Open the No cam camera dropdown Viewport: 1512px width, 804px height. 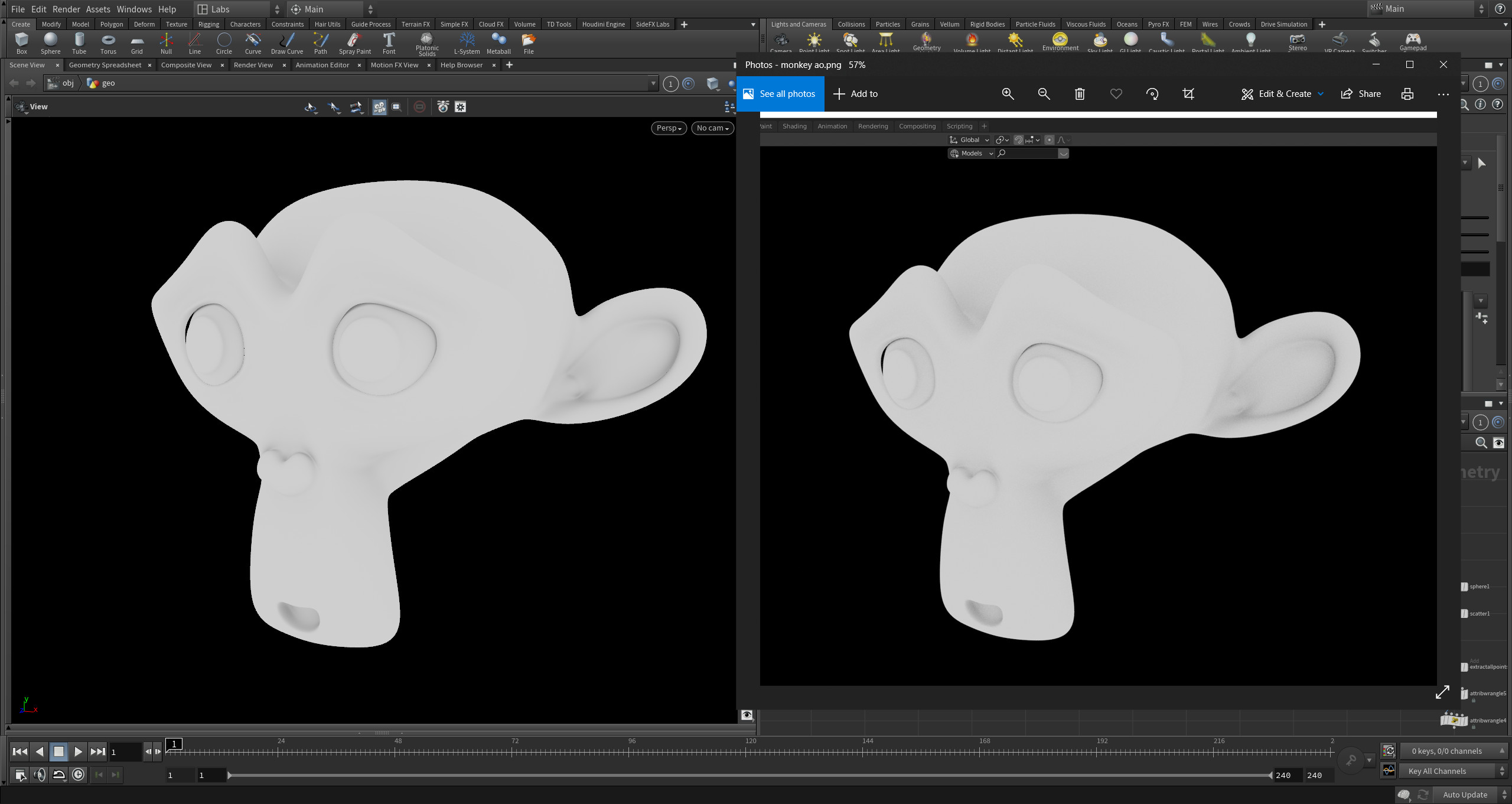pos(712,128)
